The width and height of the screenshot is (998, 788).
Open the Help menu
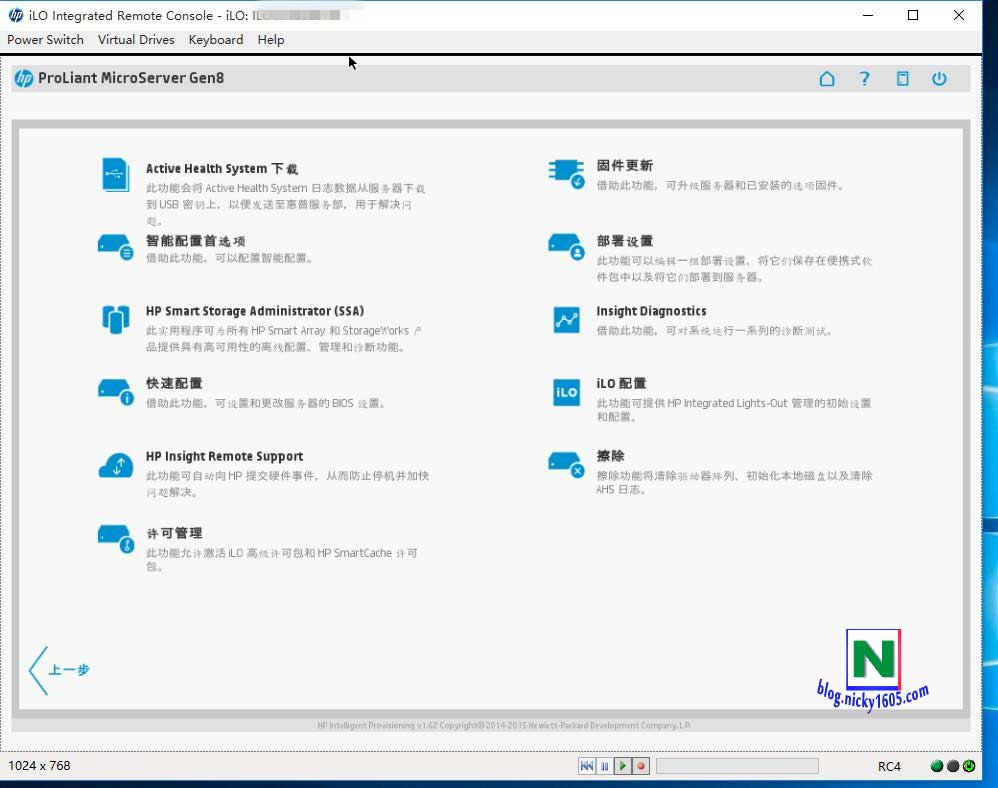click(x=271, y=39)
